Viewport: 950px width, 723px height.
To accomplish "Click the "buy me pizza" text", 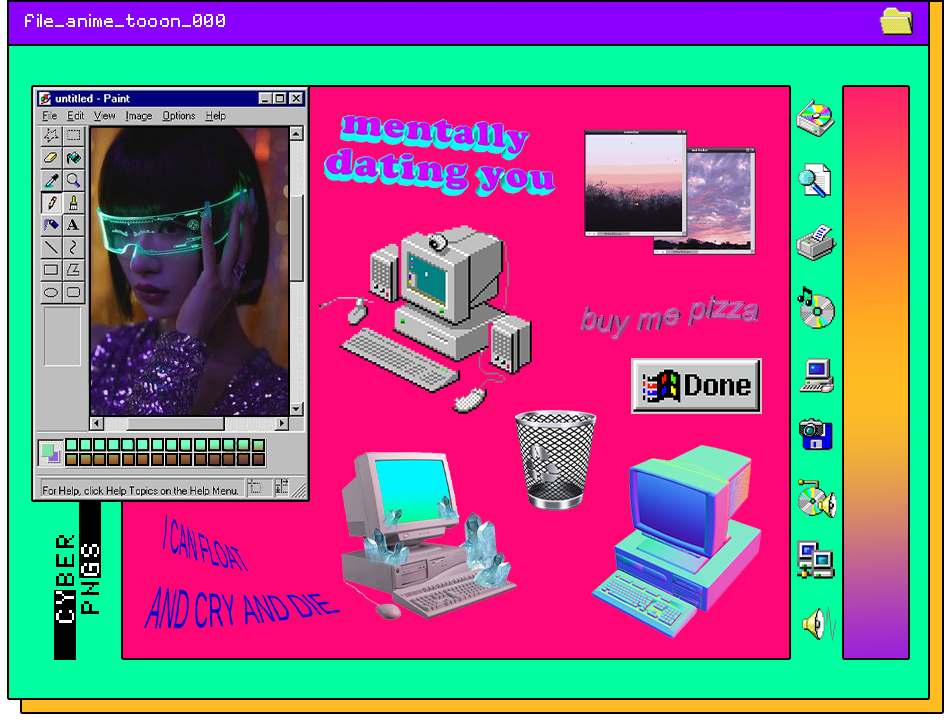I will tap(669, 315).
